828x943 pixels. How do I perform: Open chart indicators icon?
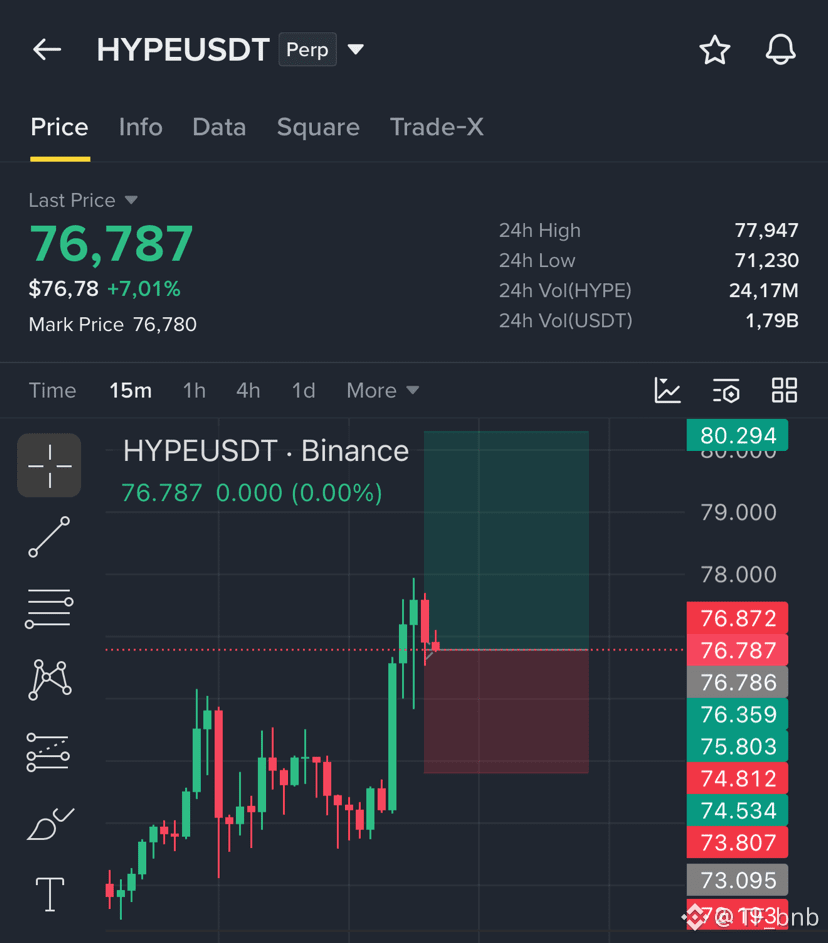tap(667, 390)
